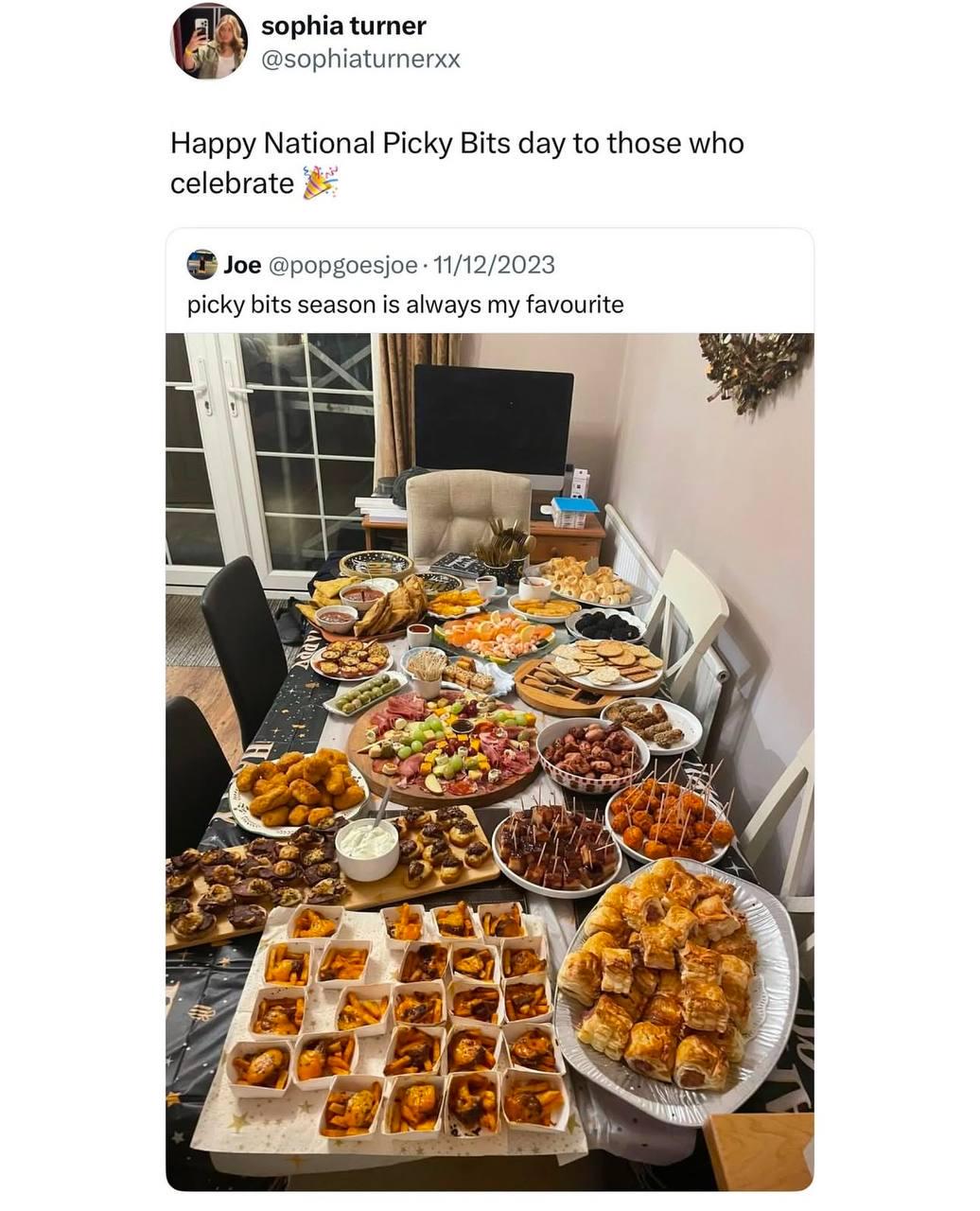The height and width of the screenshot is (1211, 980).
Task: Click the white bowl of dip
Action: 367,849
